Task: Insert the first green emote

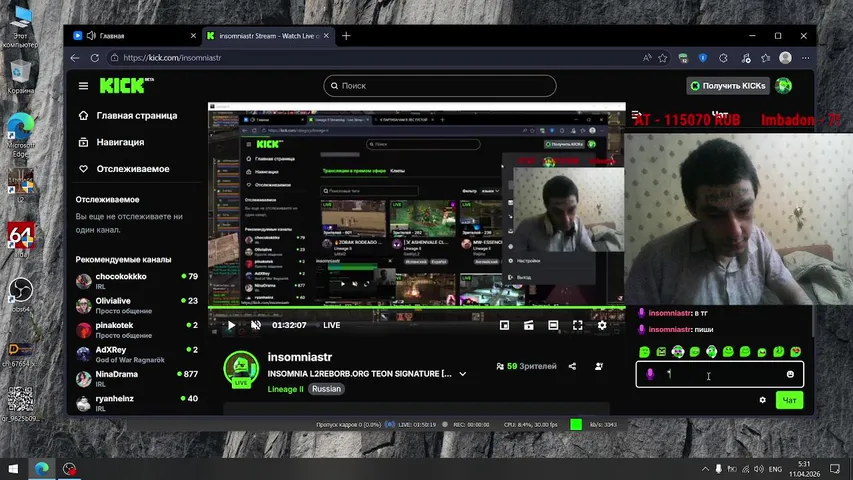Action: (x=645, y=352)
